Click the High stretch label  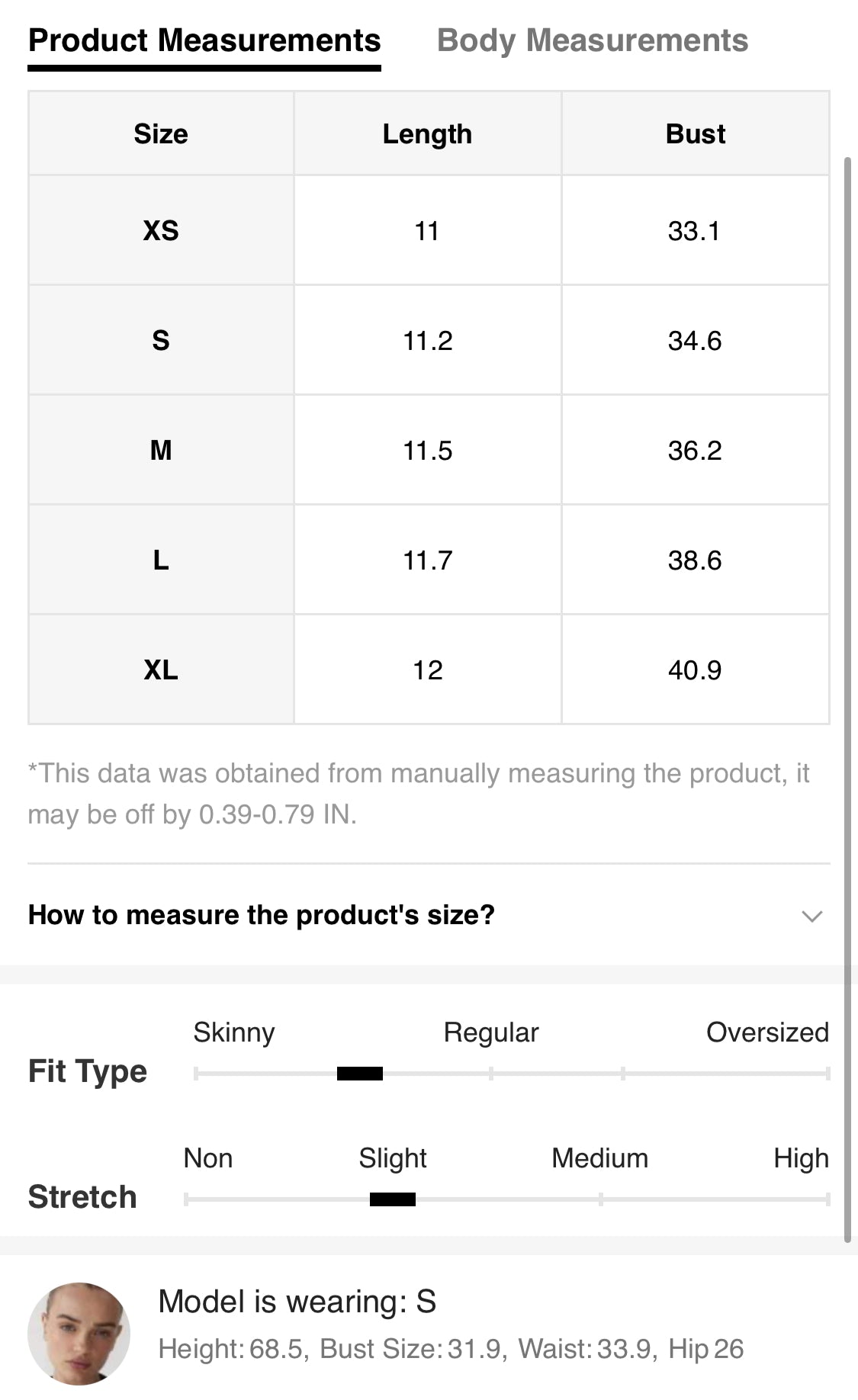point(801,1158)
